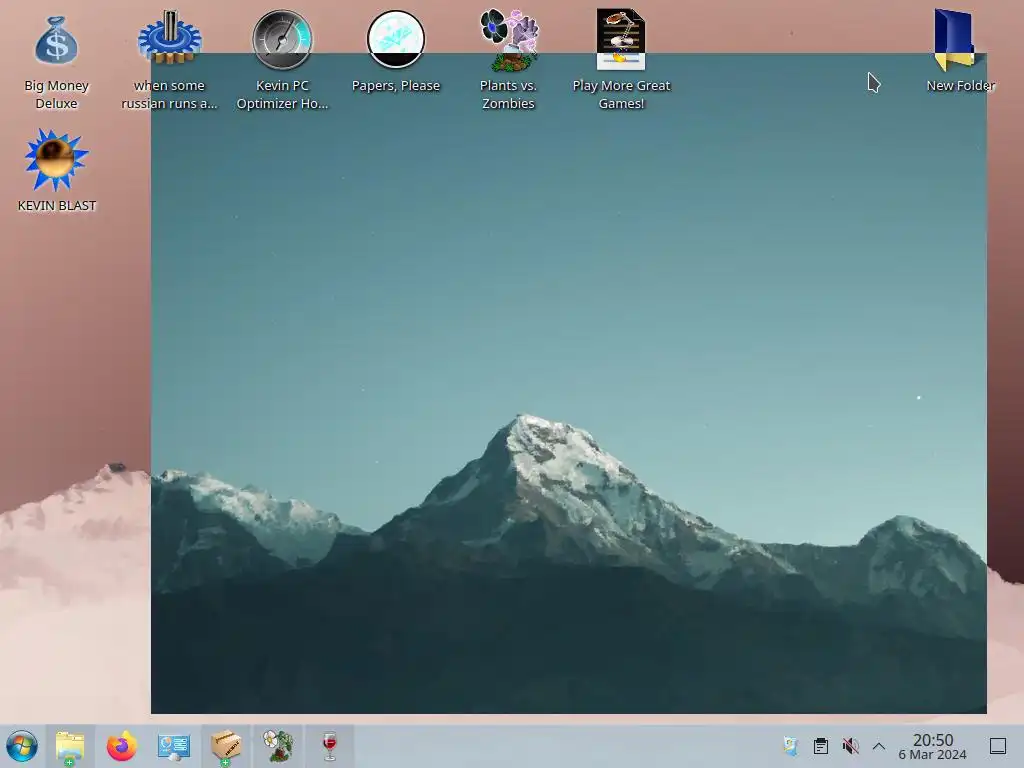
Task: Open the Wine glass taskbar icon
Action: point(330,746)
